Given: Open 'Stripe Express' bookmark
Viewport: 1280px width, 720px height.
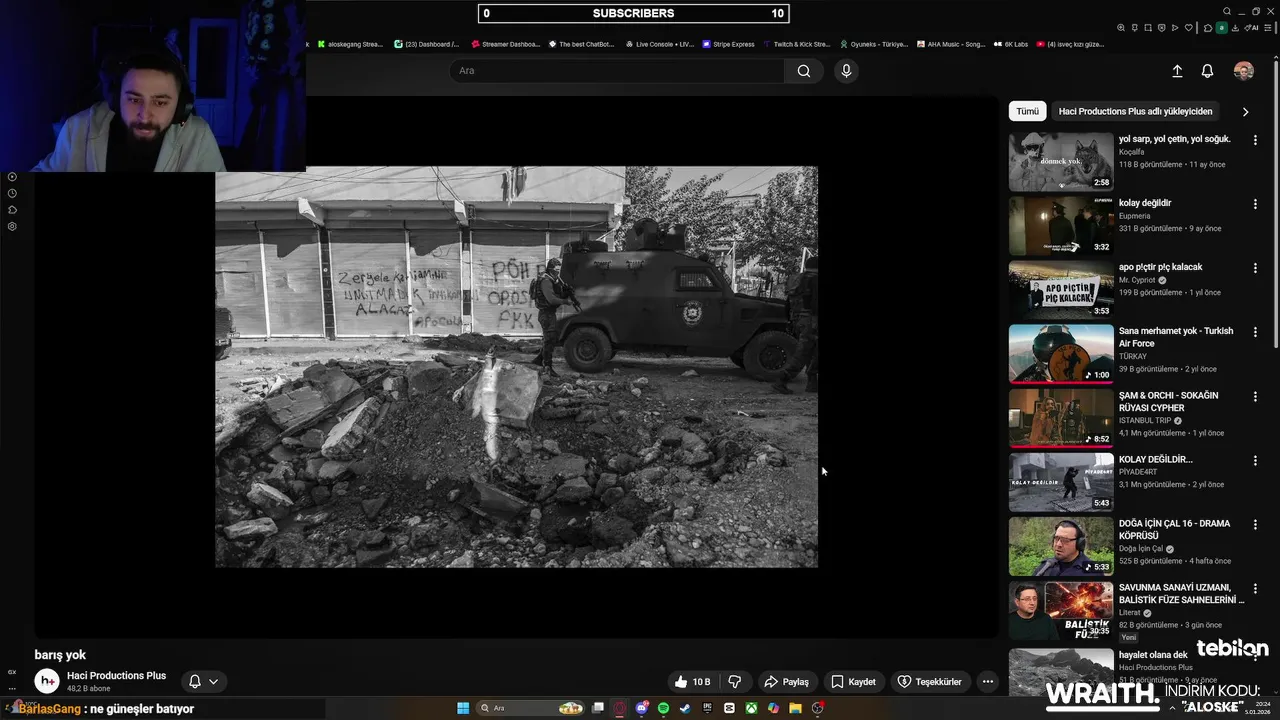Looking at the screenshot, I should pyautogui.click(x=728, y=44).
